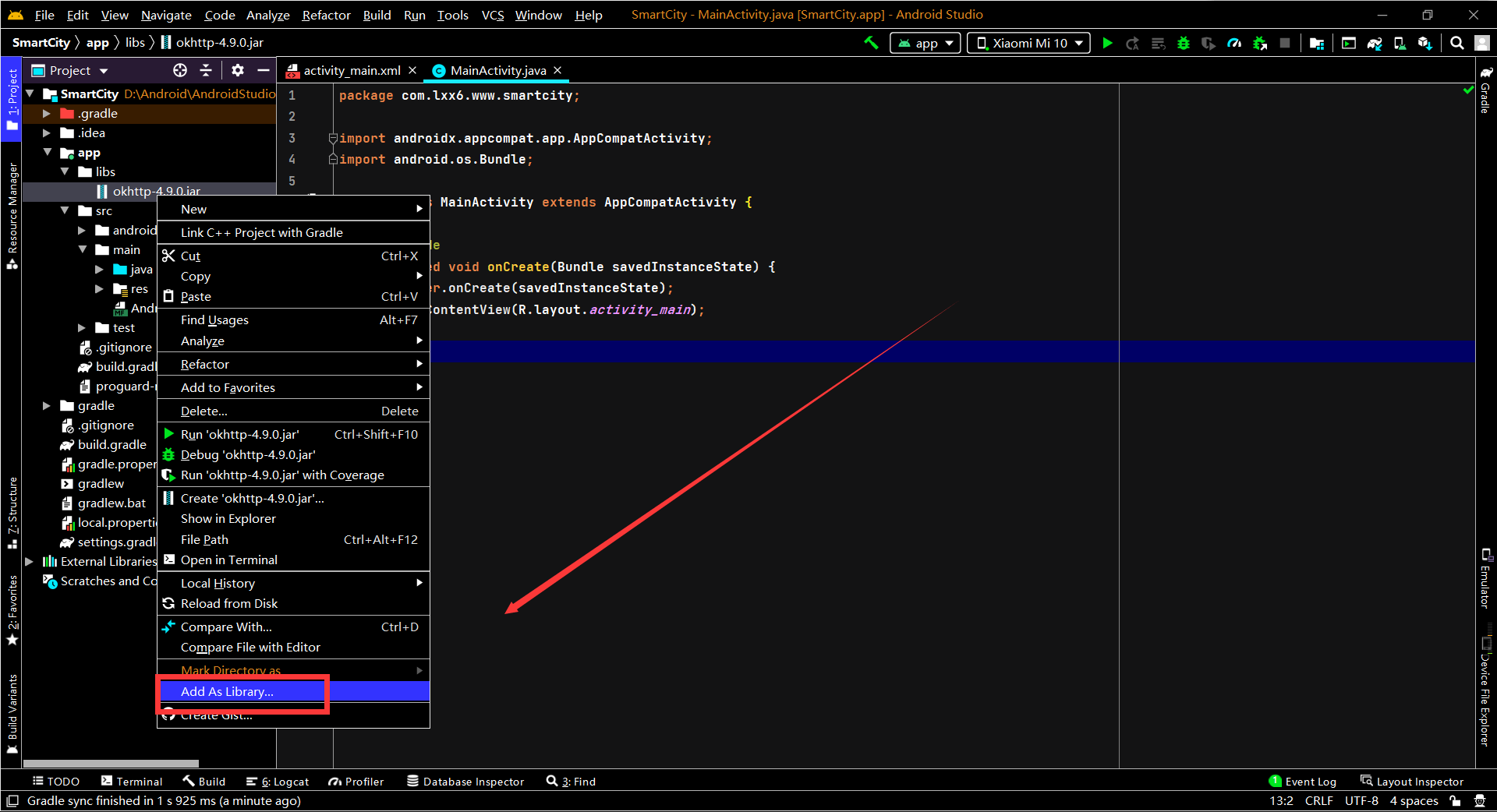Open the Project Structure icon
The width and height of the screenshot is (1497, 812).
click(x=1317, y=43)
